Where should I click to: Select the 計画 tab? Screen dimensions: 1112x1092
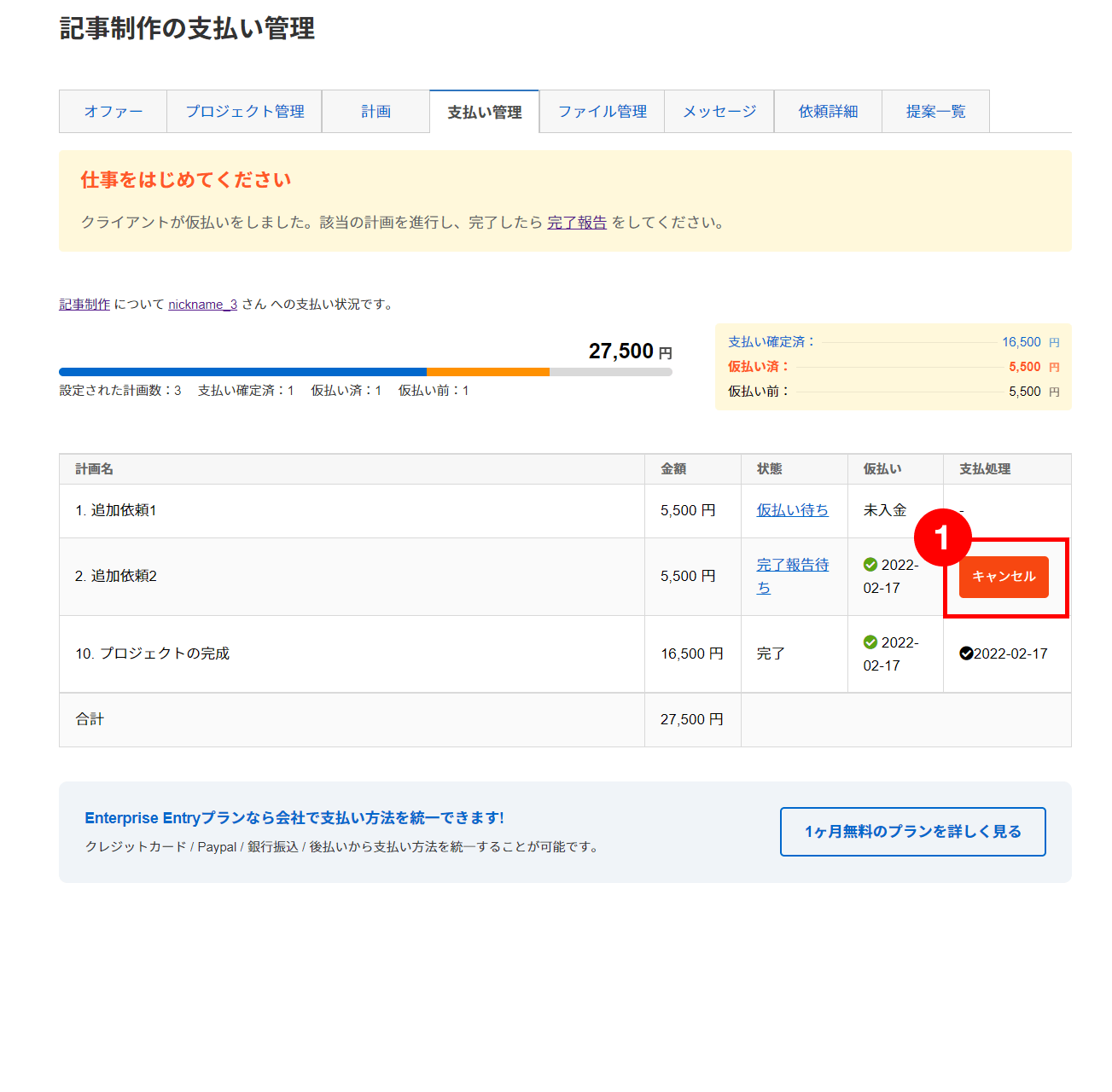376,112
